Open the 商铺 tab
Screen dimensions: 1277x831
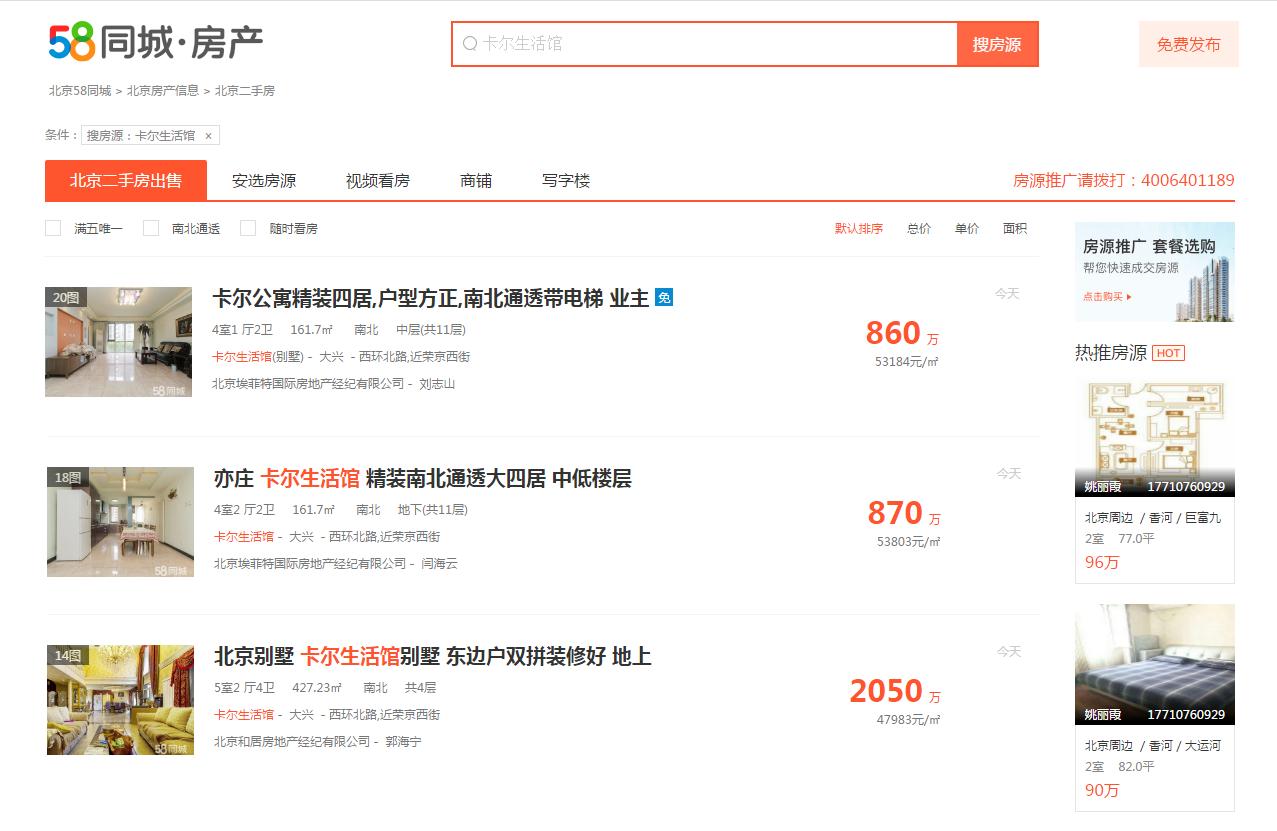click(475, 180)
